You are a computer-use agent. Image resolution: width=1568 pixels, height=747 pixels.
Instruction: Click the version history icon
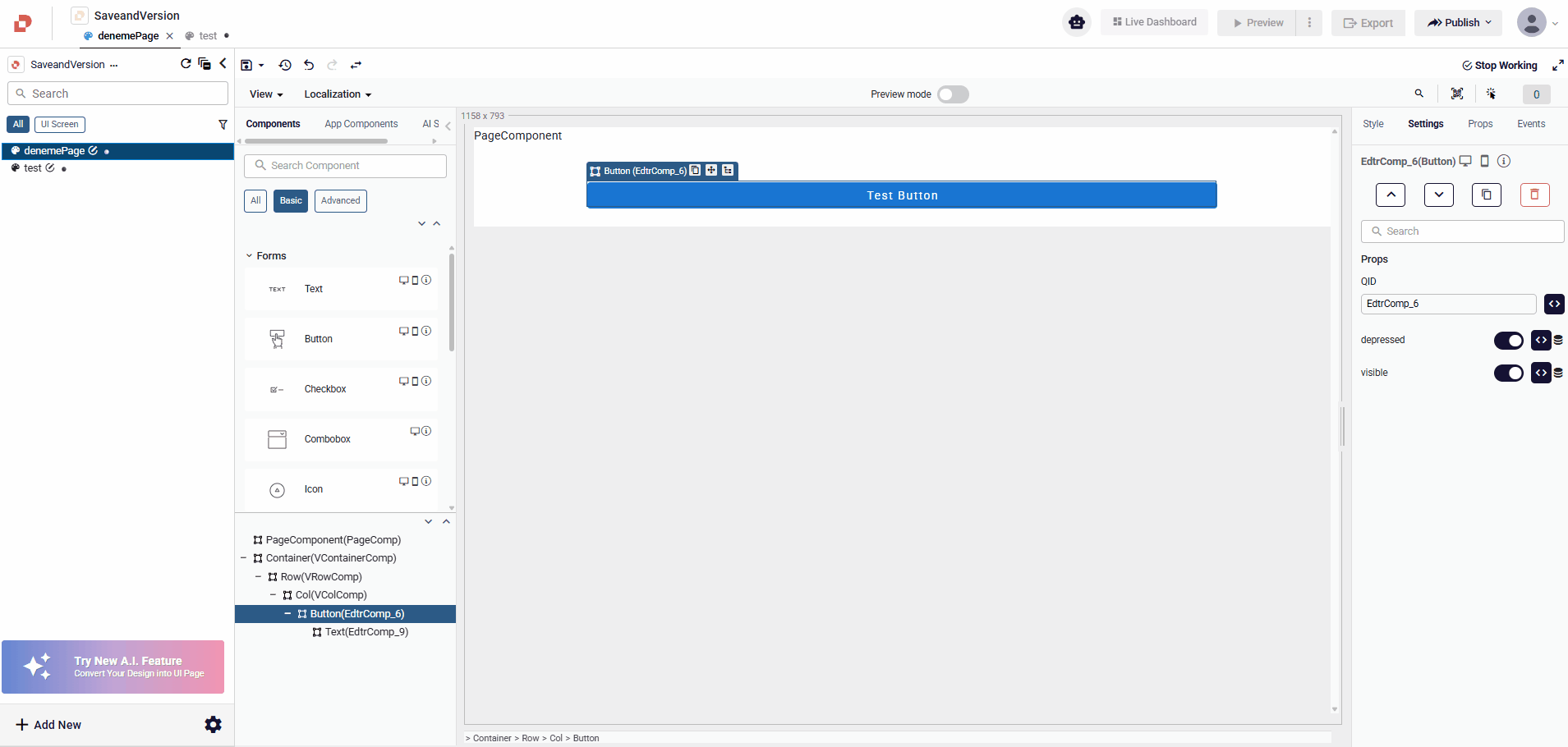(285, 65)
